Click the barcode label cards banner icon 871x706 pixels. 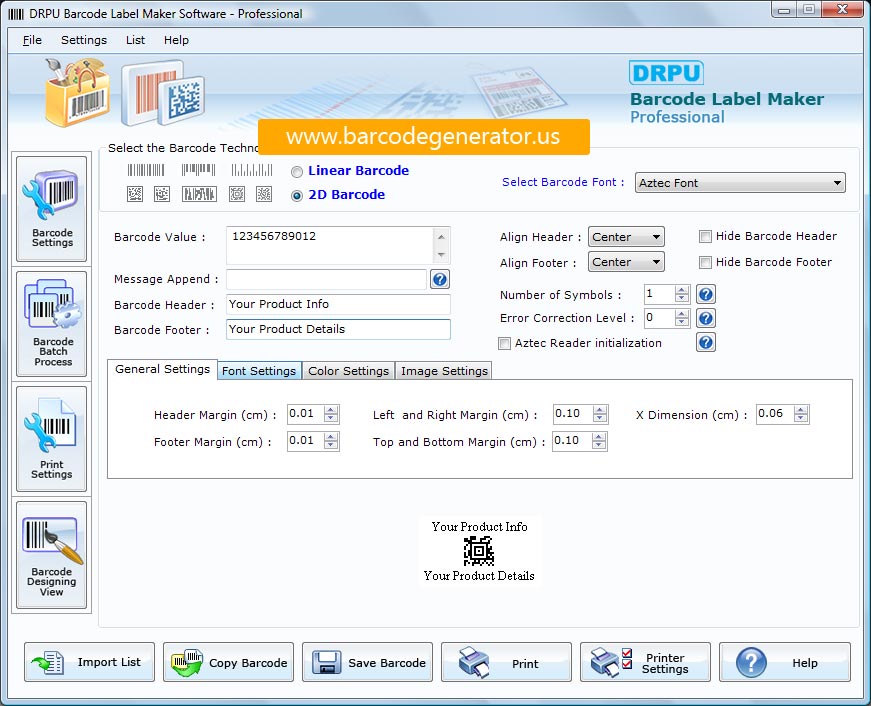point(163,93)
